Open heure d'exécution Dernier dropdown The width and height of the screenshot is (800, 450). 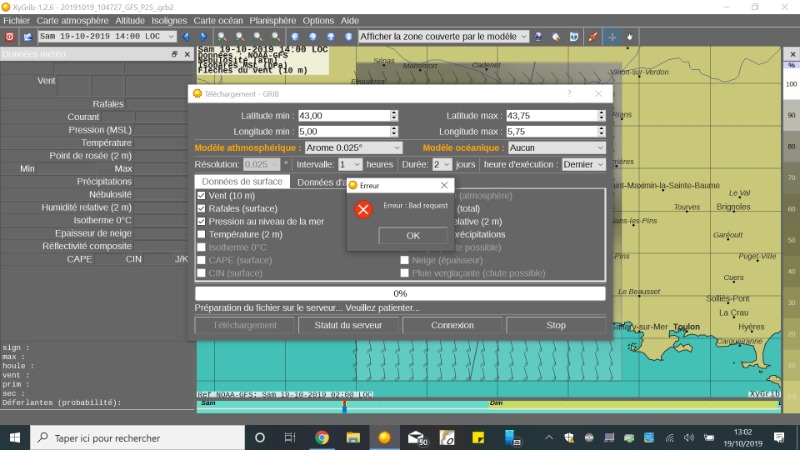coord(583,164)
